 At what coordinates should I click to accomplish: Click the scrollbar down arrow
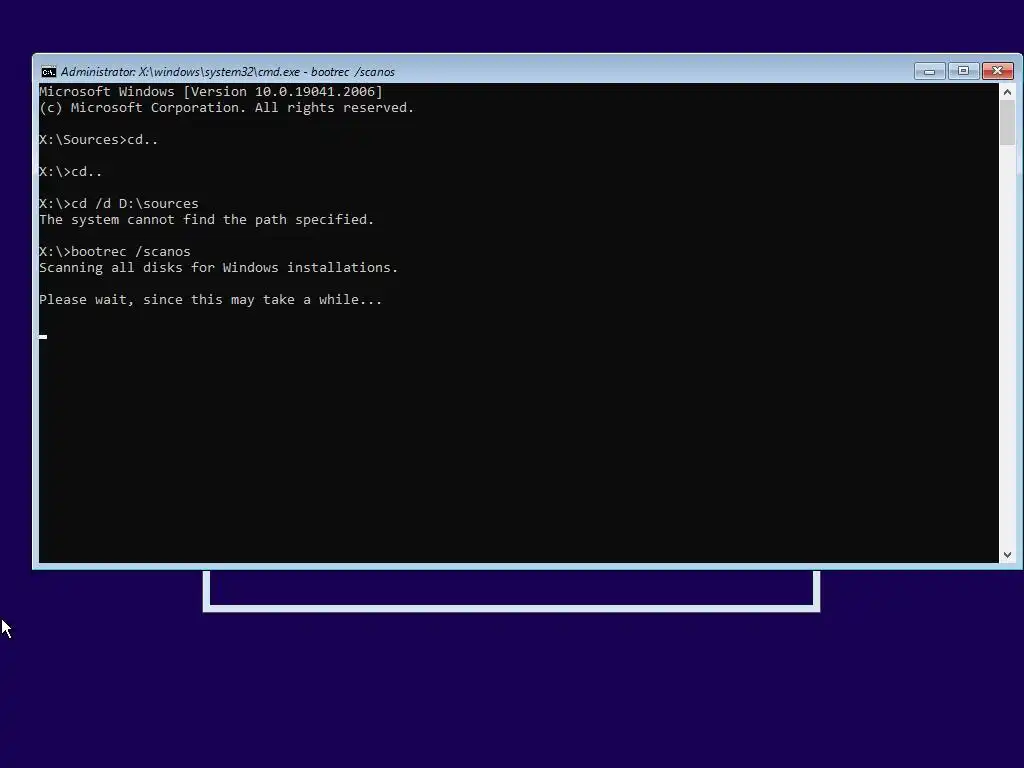pyautogui.click(x=1007, y=554)
